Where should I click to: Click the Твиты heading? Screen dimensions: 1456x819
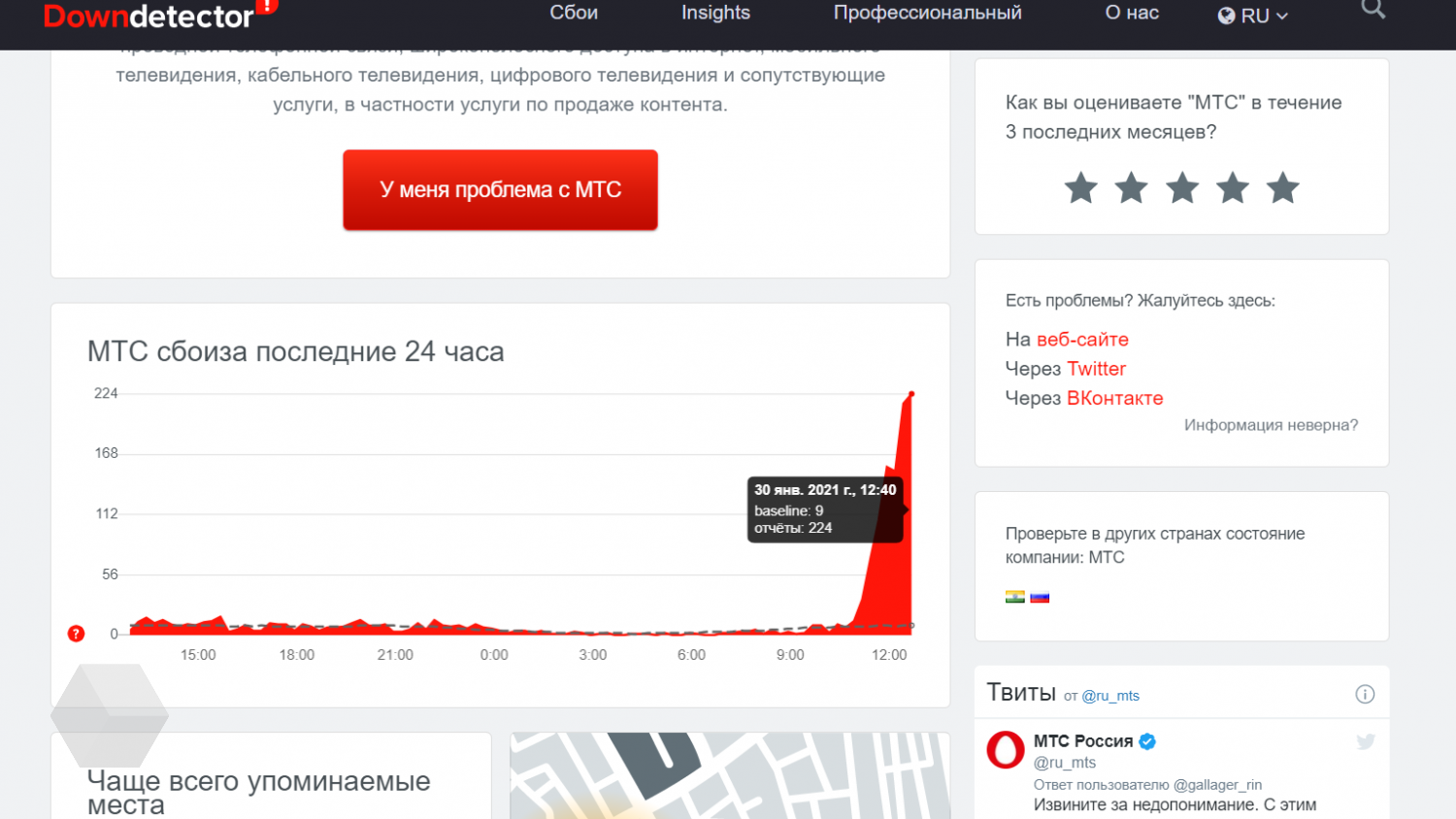(x=1021, y=692)
